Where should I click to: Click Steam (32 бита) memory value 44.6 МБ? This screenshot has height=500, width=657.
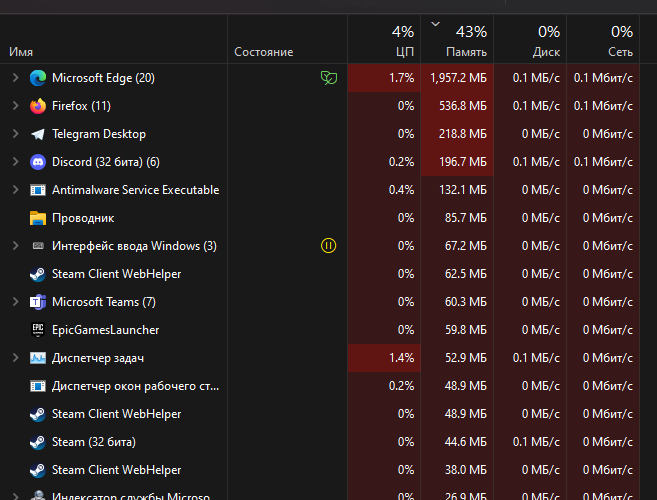coord(466,442)
